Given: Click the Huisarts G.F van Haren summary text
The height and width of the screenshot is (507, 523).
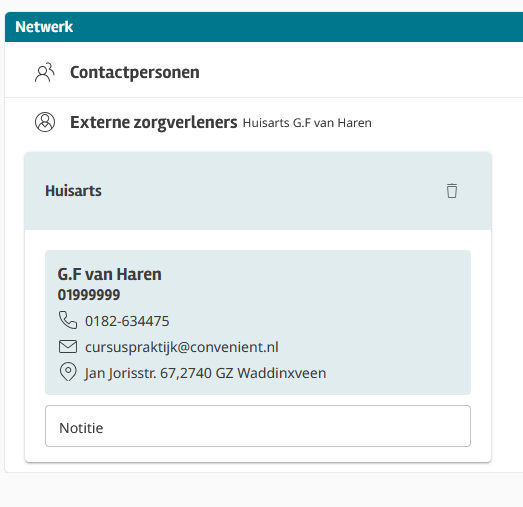Looking at the screenshot, I should point(307,123).
